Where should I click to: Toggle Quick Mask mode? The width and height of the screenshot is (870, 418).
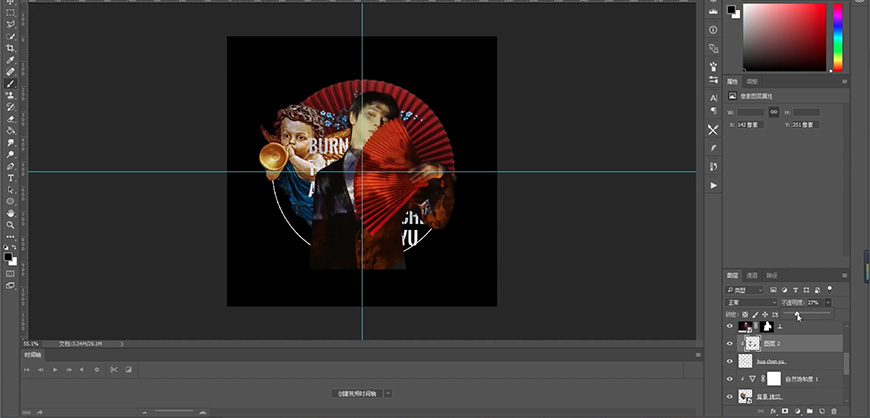[11, 274]
